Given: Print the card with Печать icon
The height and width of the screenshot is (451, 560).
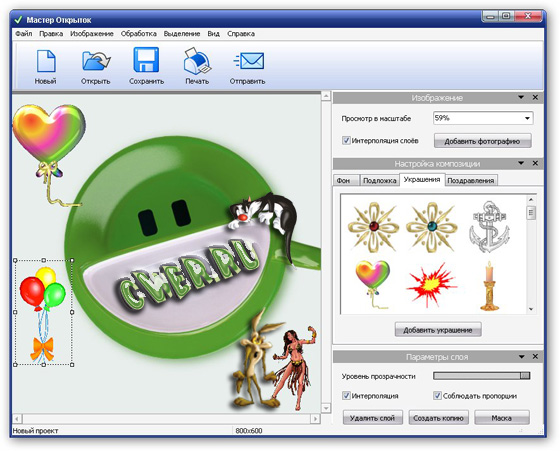Looking at the screenshot, I should [x=197, y=67].
